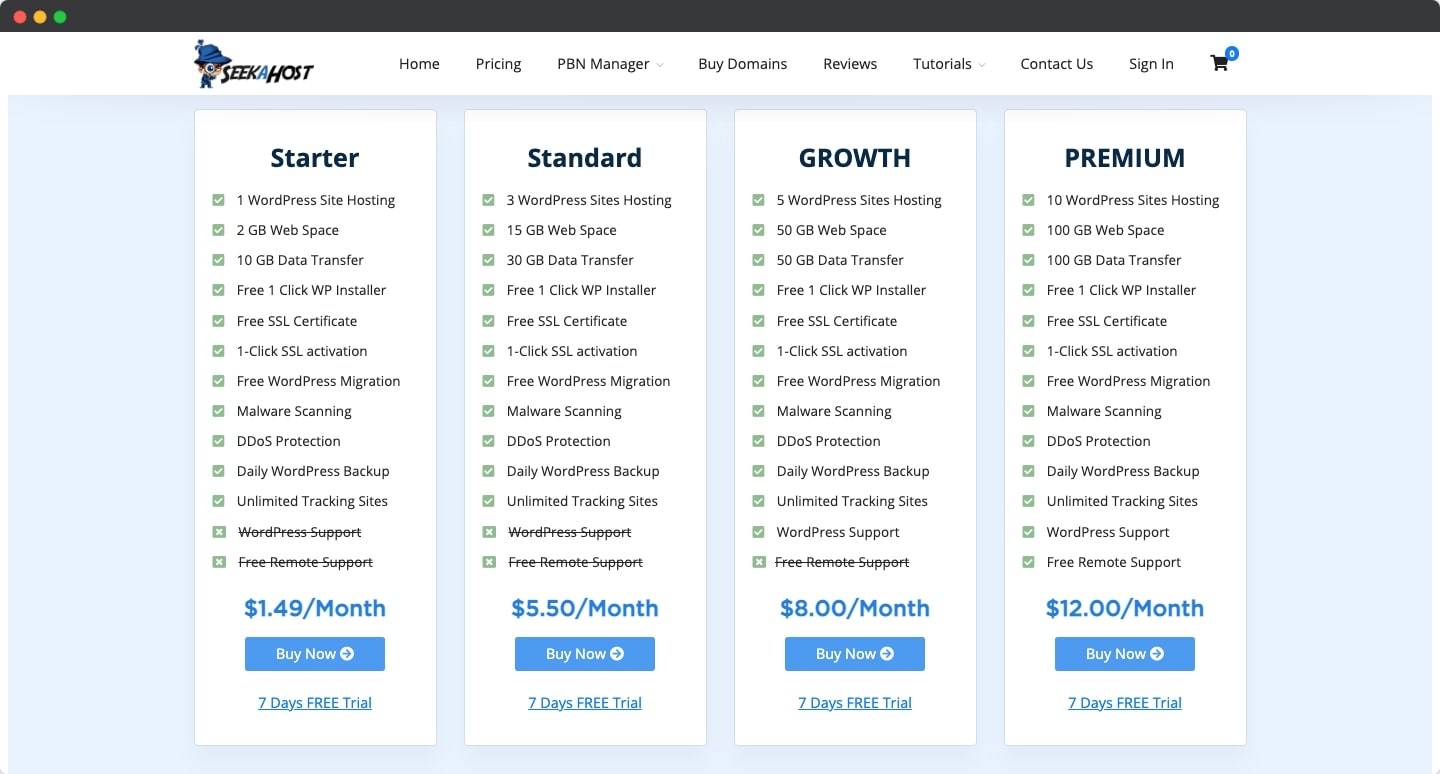Expand the Tutorials dropdown menu
Screen dimensions: 1440x774
point(948,64)
